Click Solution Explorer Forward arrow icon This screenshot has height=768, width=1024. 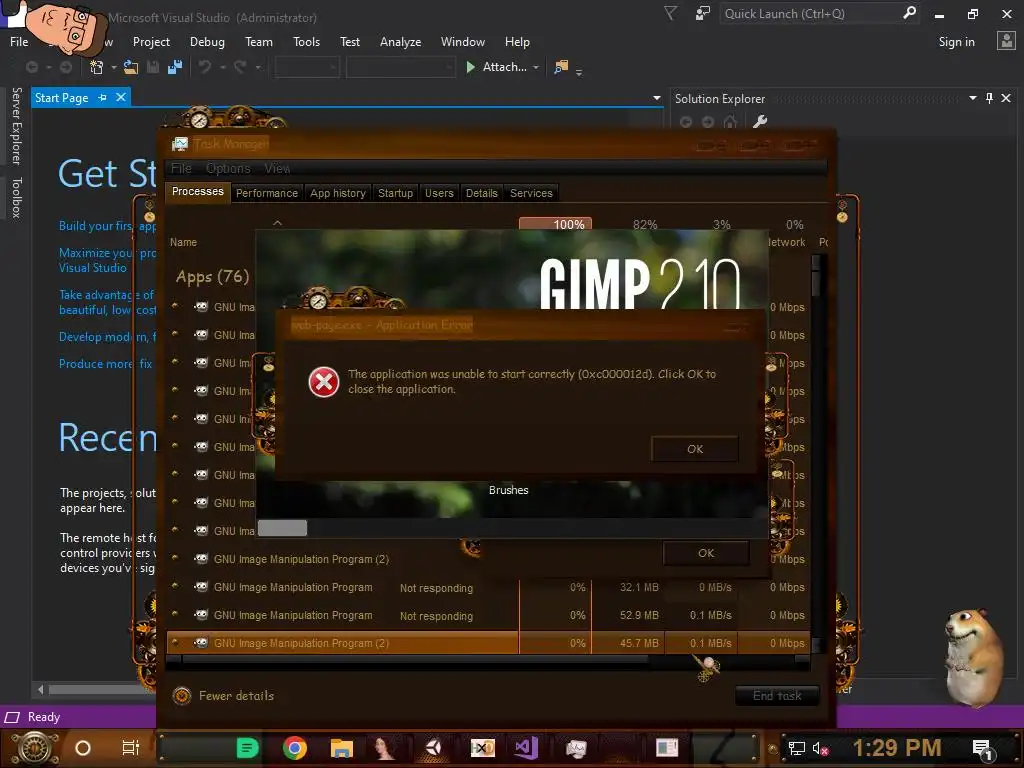tap(708, 122)
